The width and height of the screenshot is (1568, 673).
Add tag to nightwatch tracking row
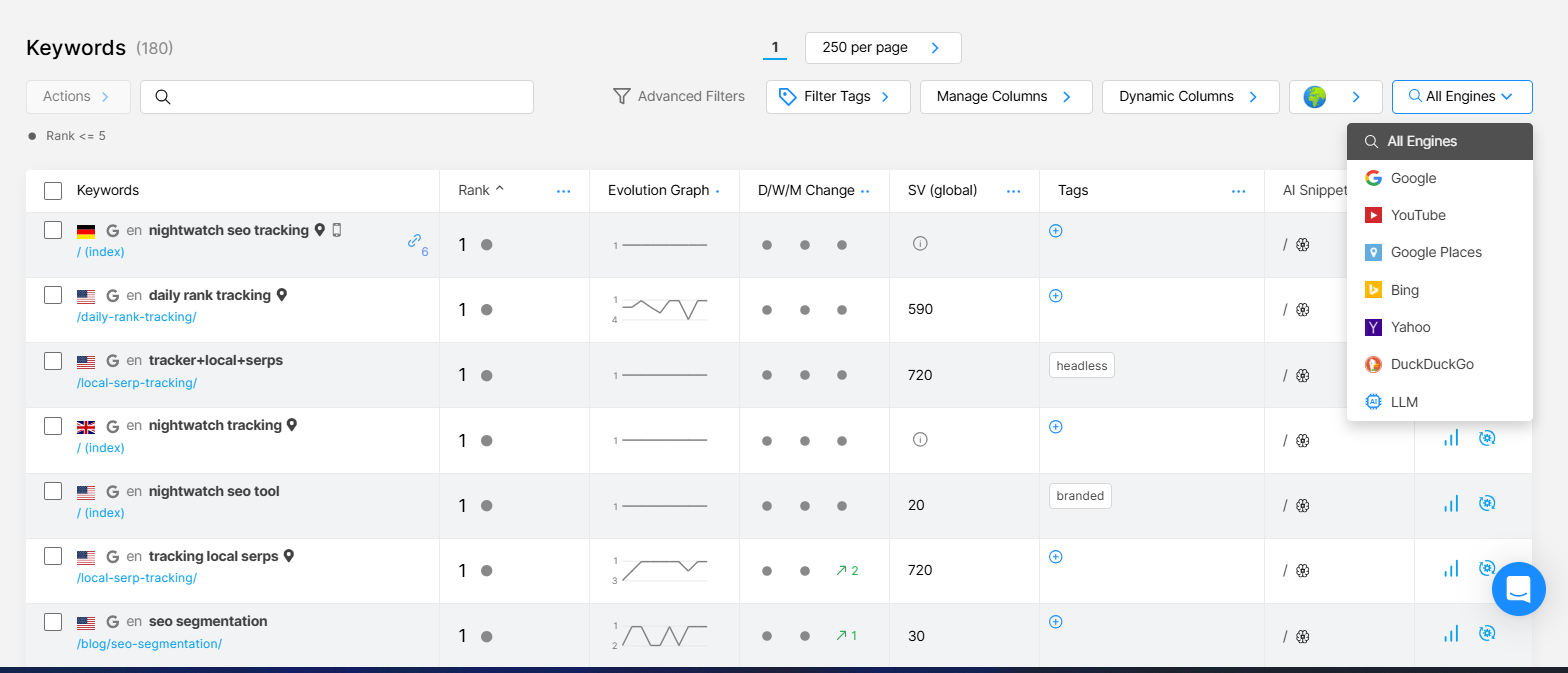(x=1055, y=426)
